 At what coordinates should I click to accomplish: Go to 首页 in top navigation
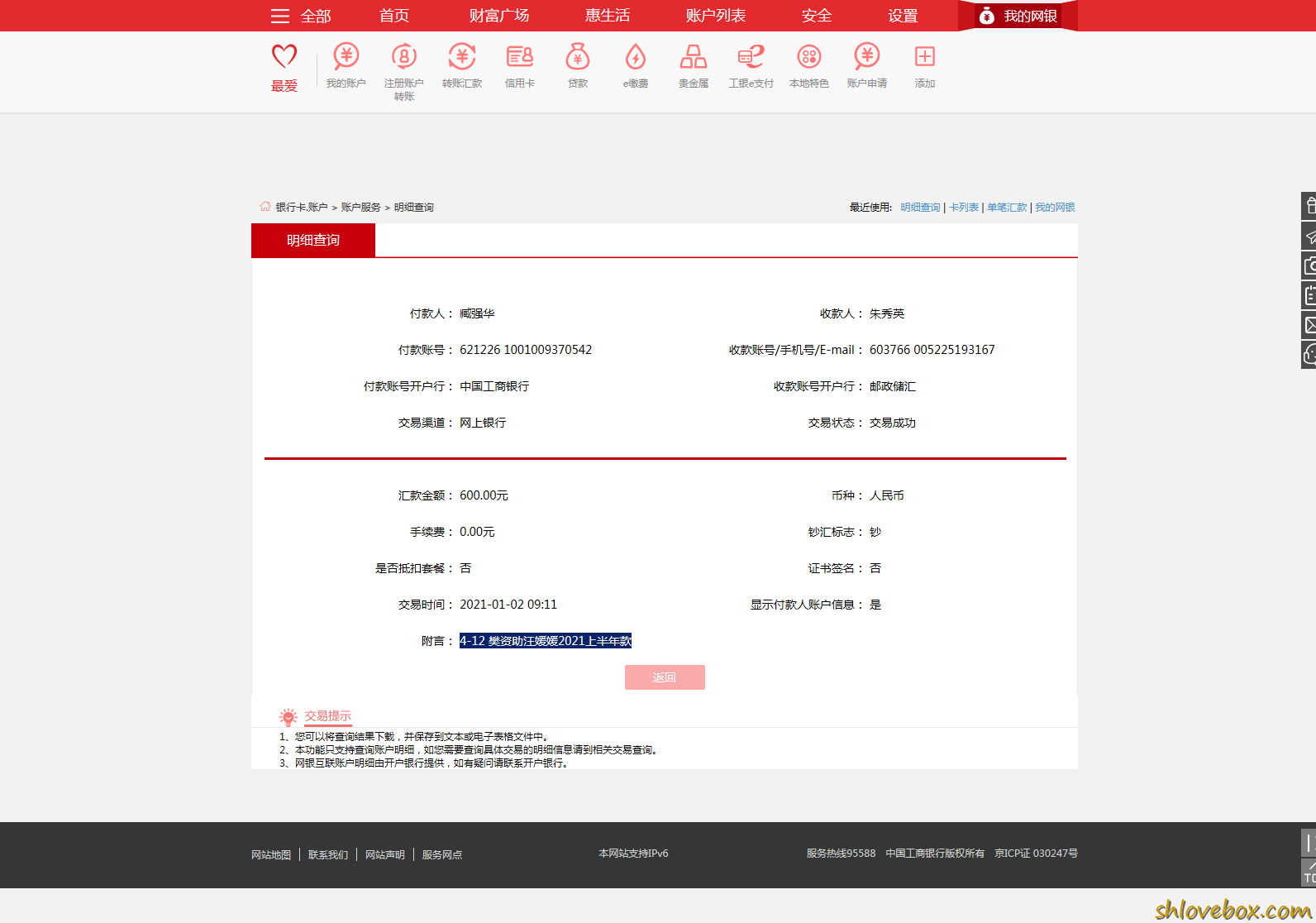click(x=394, y=16)
